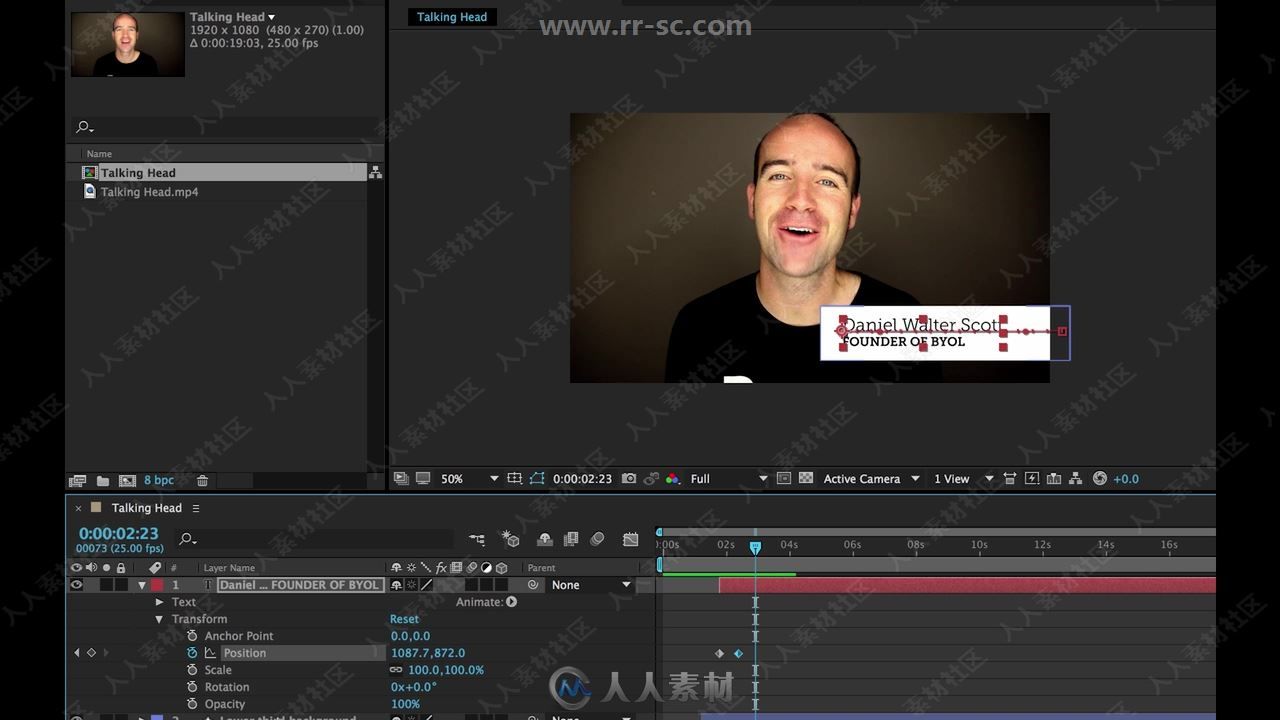Image resolution: width=1280 pixels, height=720 pixels.
Task: Toggle Anchor Point stopwatch
Action: click(192, 636)
